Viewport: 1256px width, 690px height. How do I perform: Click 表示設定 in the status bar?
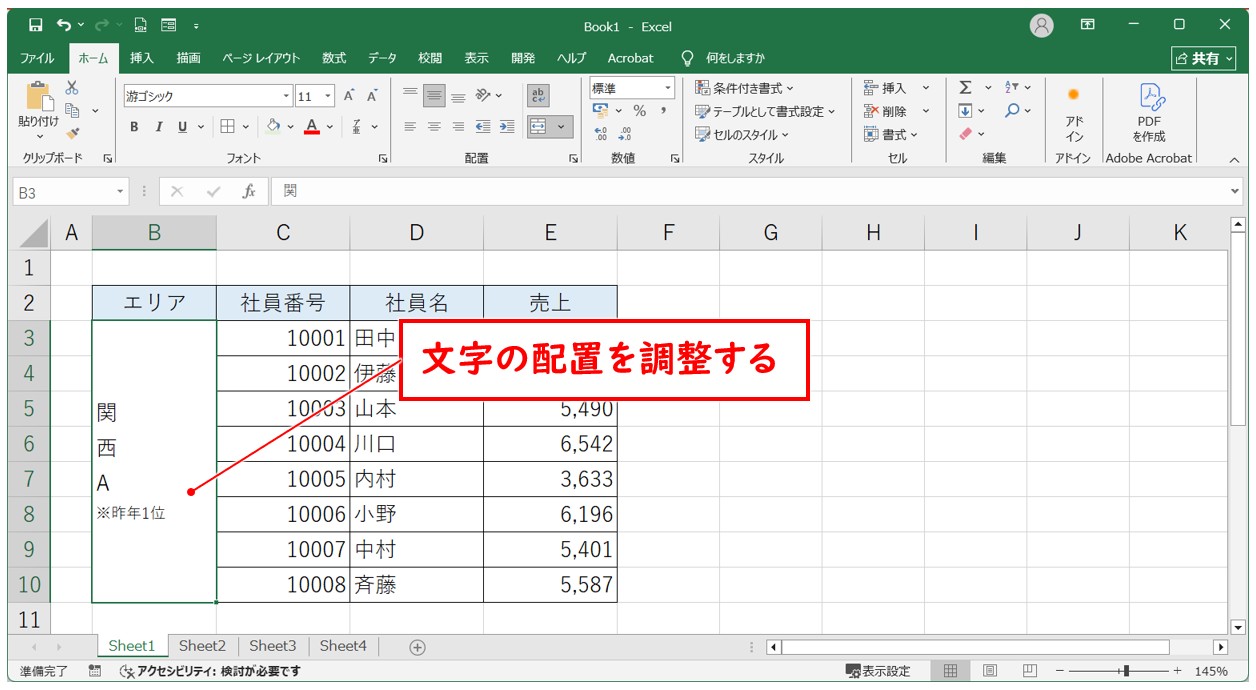click(878, 671)
